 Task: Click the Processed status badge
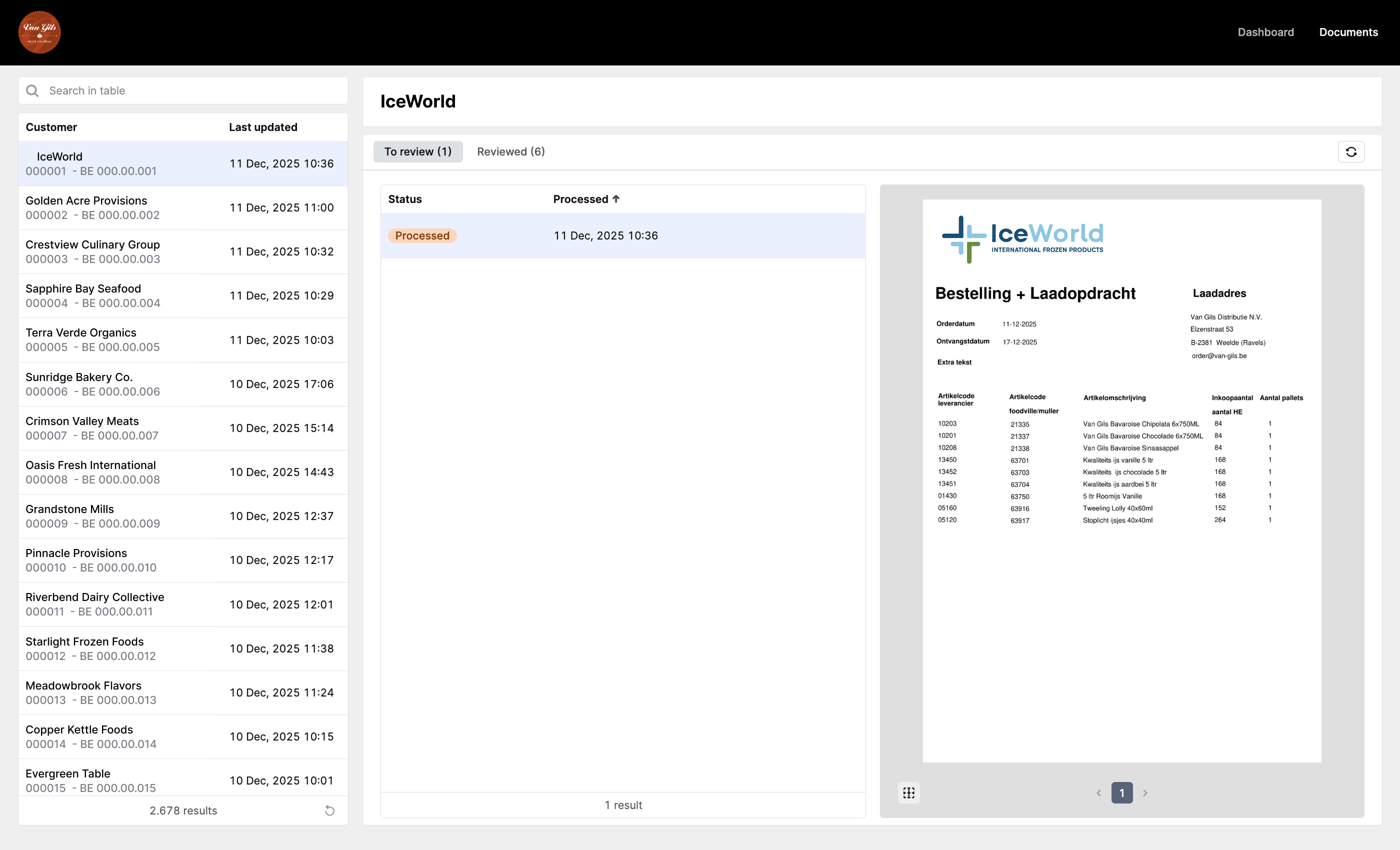click(421, 236)
